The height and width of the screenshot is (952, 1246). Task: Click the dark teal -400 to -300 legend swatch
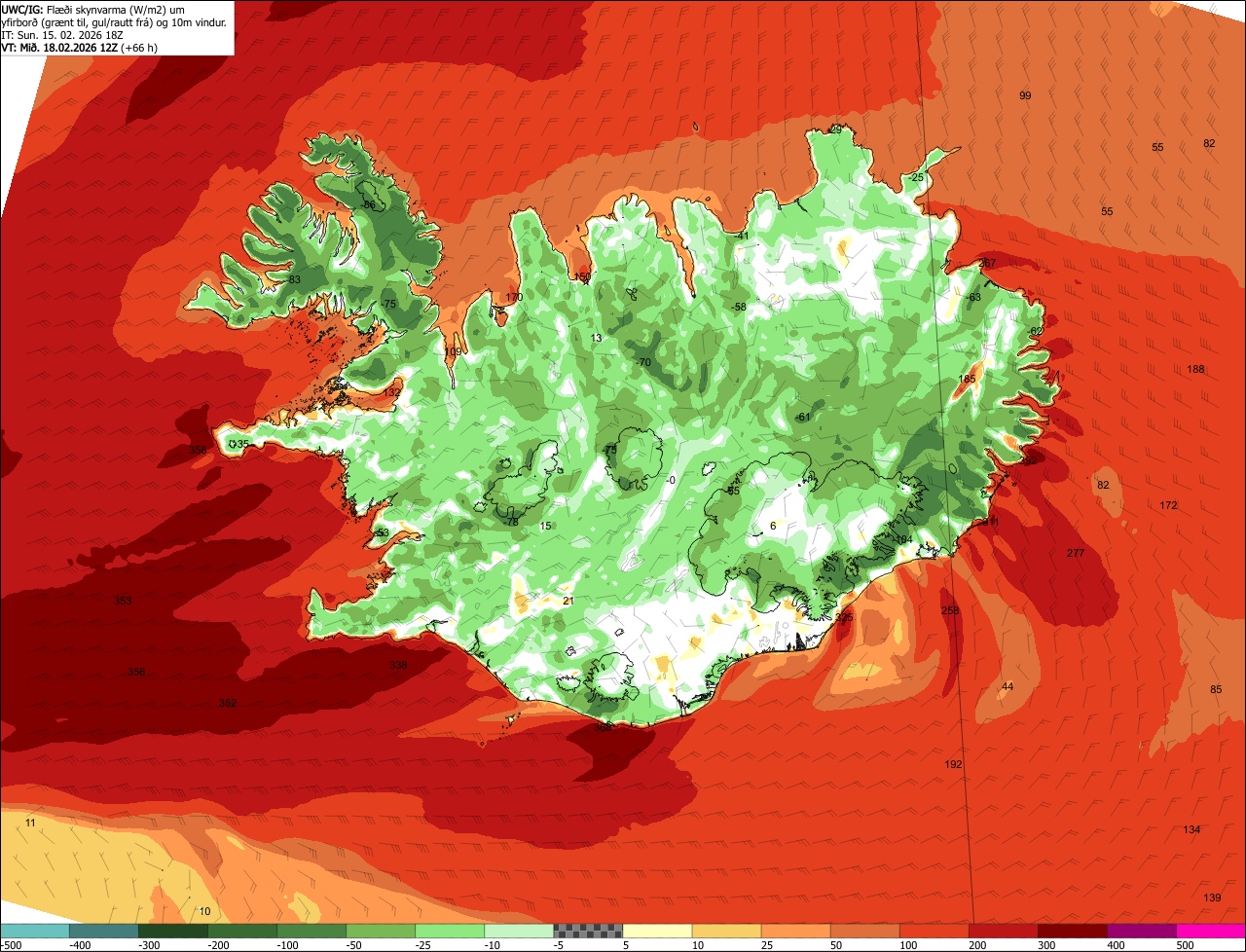[x=103, y=931]
